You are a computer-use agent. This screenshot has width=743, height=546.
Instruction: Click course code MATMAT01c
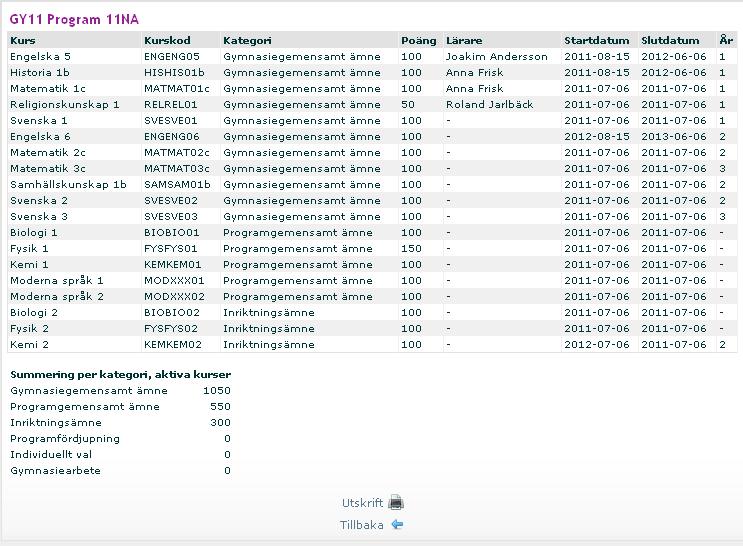(177, 89)
